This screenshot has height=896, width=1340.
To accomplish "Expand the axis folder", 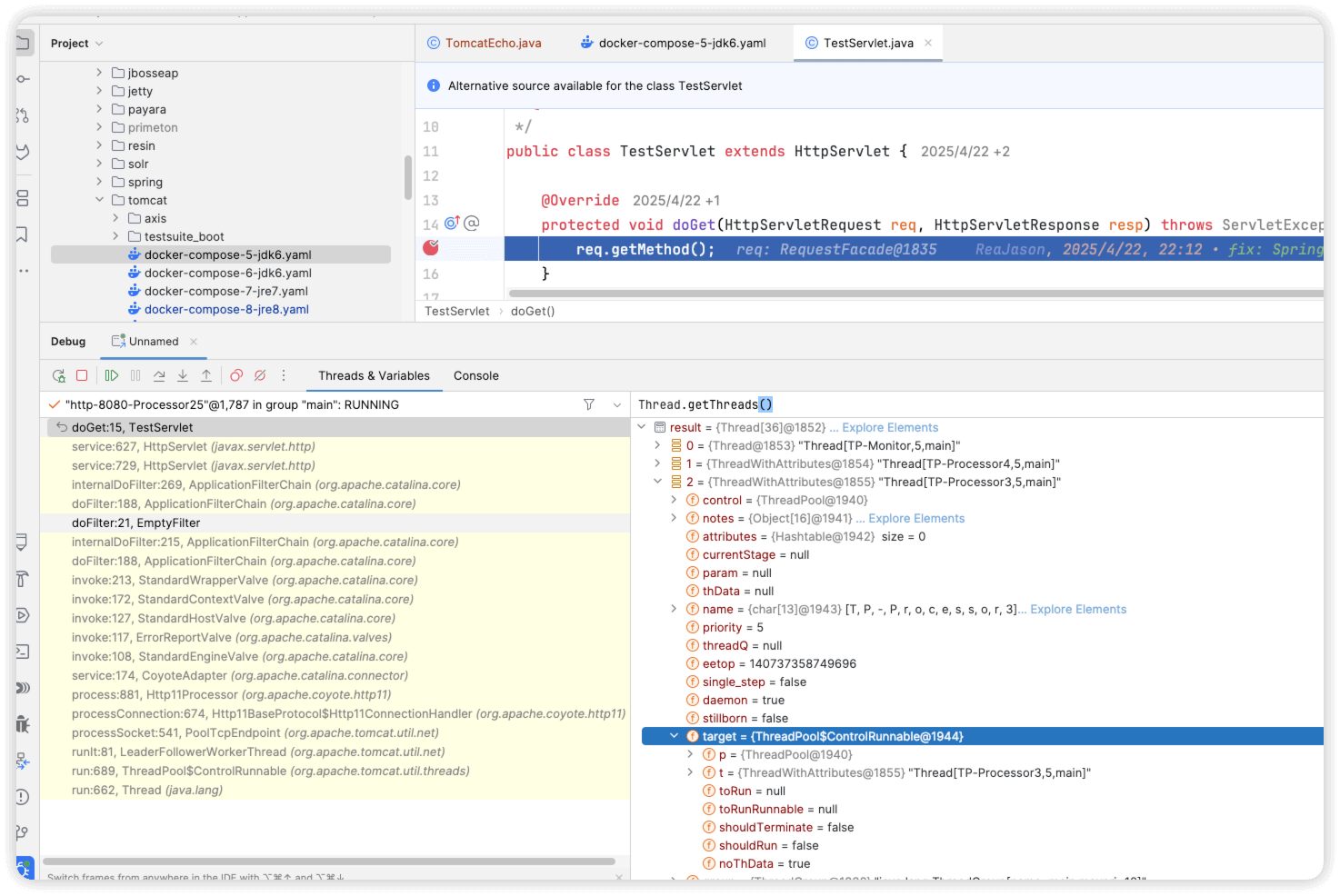I will click(115, 218).
